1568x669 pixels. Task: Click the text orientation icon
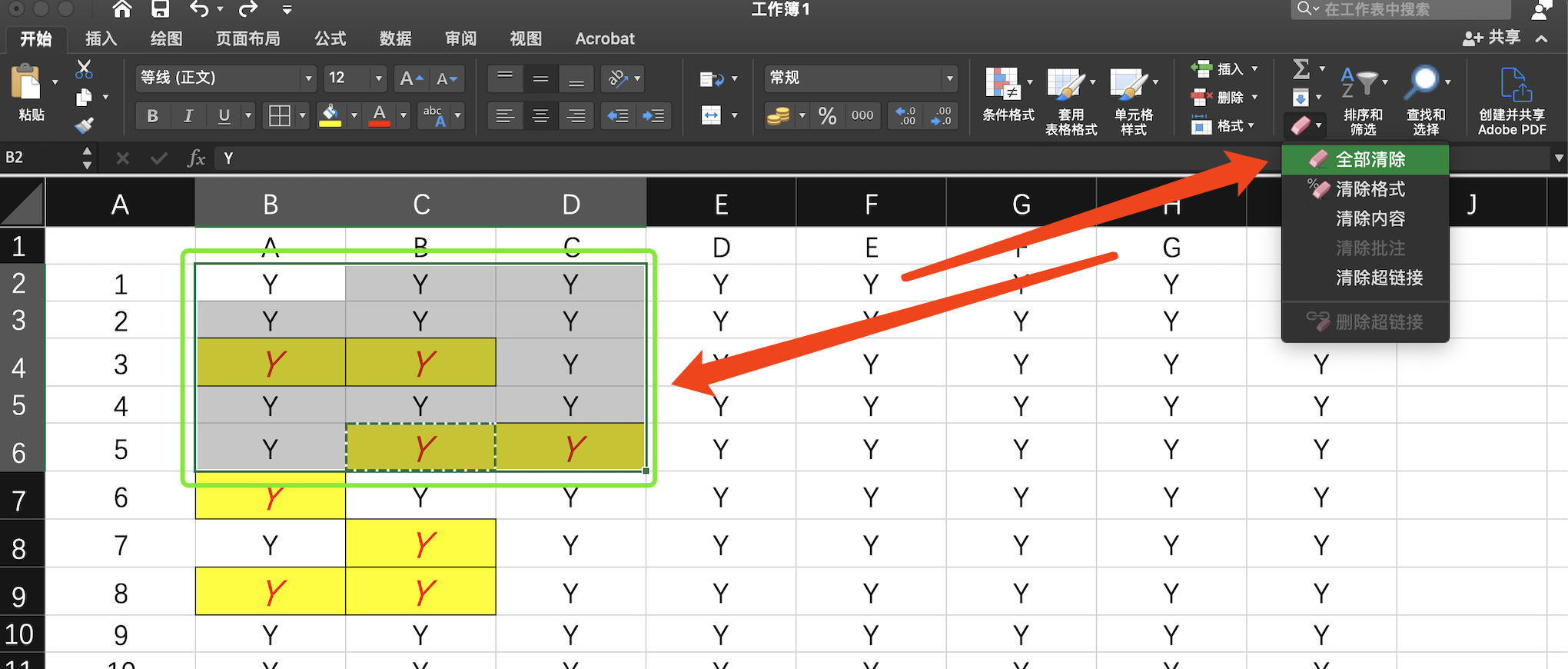(x=618, y=78)
